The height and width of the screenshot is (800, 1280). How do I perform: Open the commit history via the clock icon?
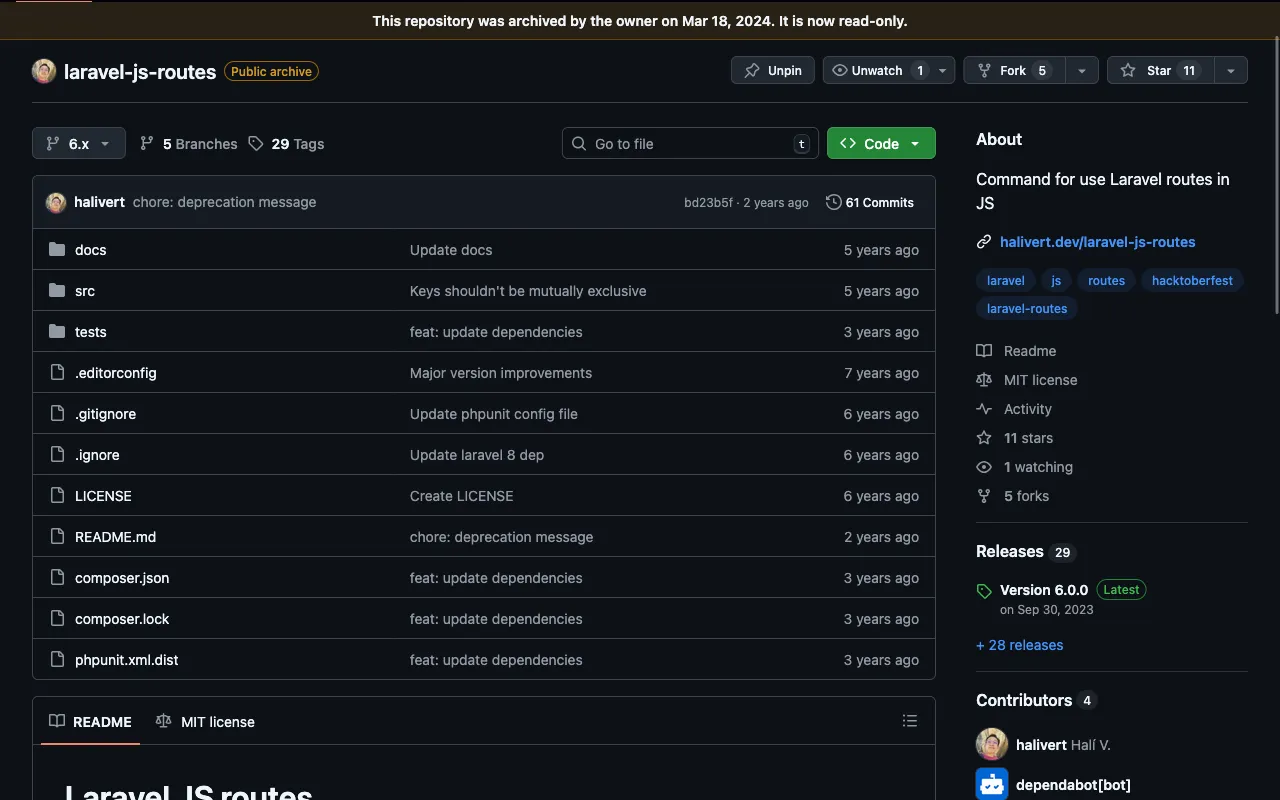tap(833, 202)
